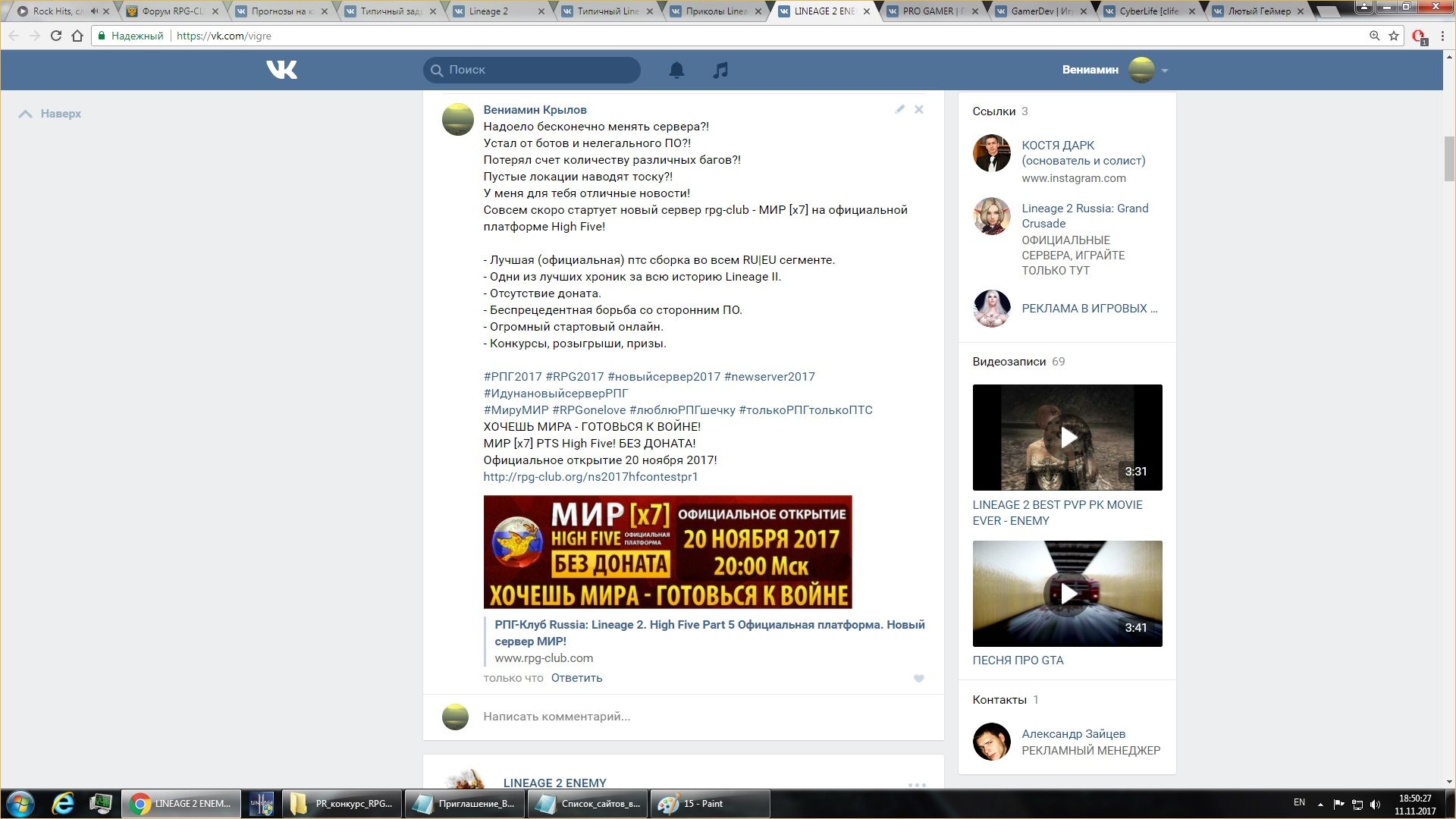Reload the page in browser
The image size is (1456, 819).
click(55, 36)
